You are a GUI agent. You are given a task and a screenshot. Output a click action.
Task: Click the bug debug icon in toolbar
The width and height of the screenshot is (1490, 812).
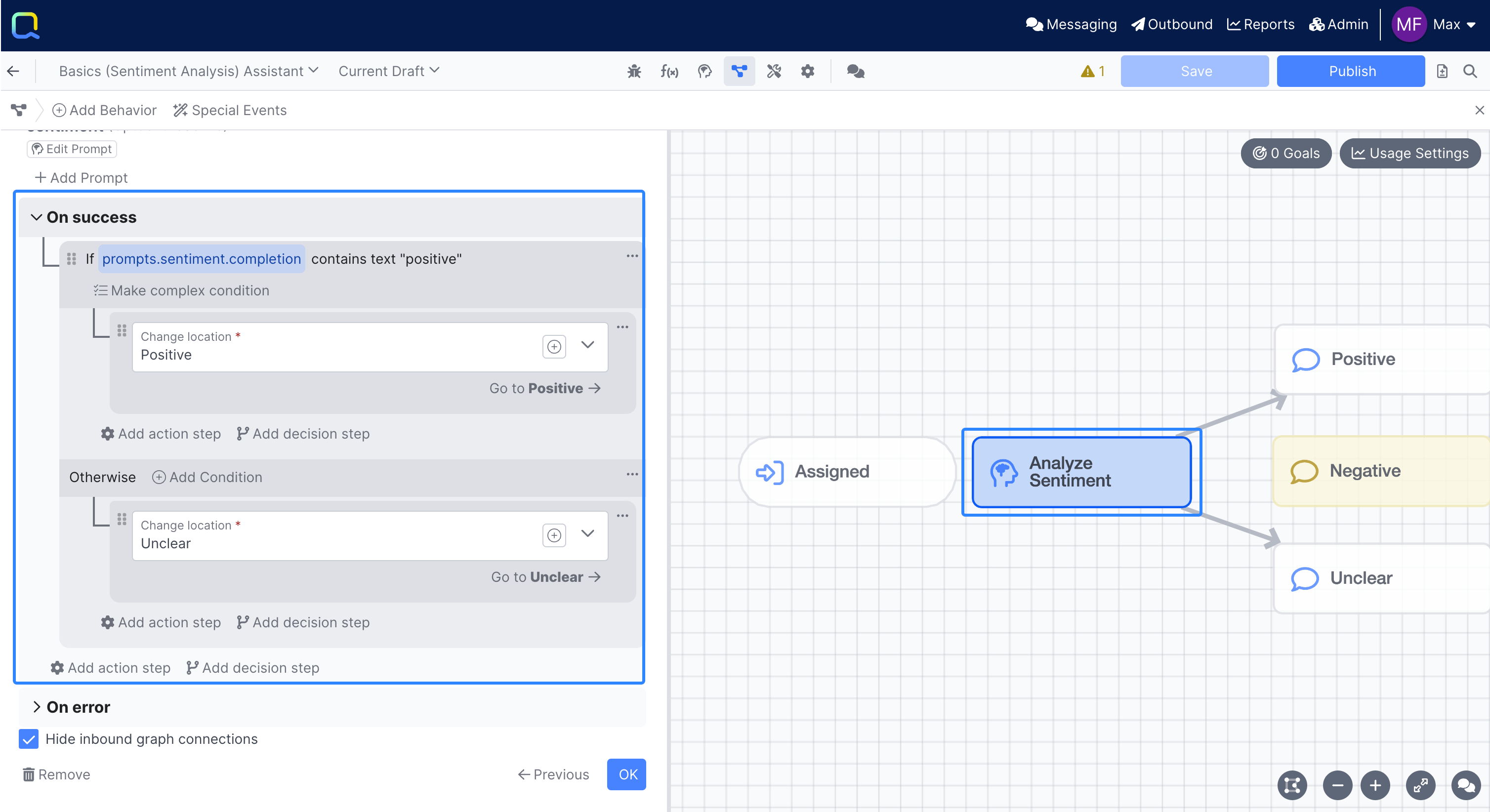coord(634,71)
